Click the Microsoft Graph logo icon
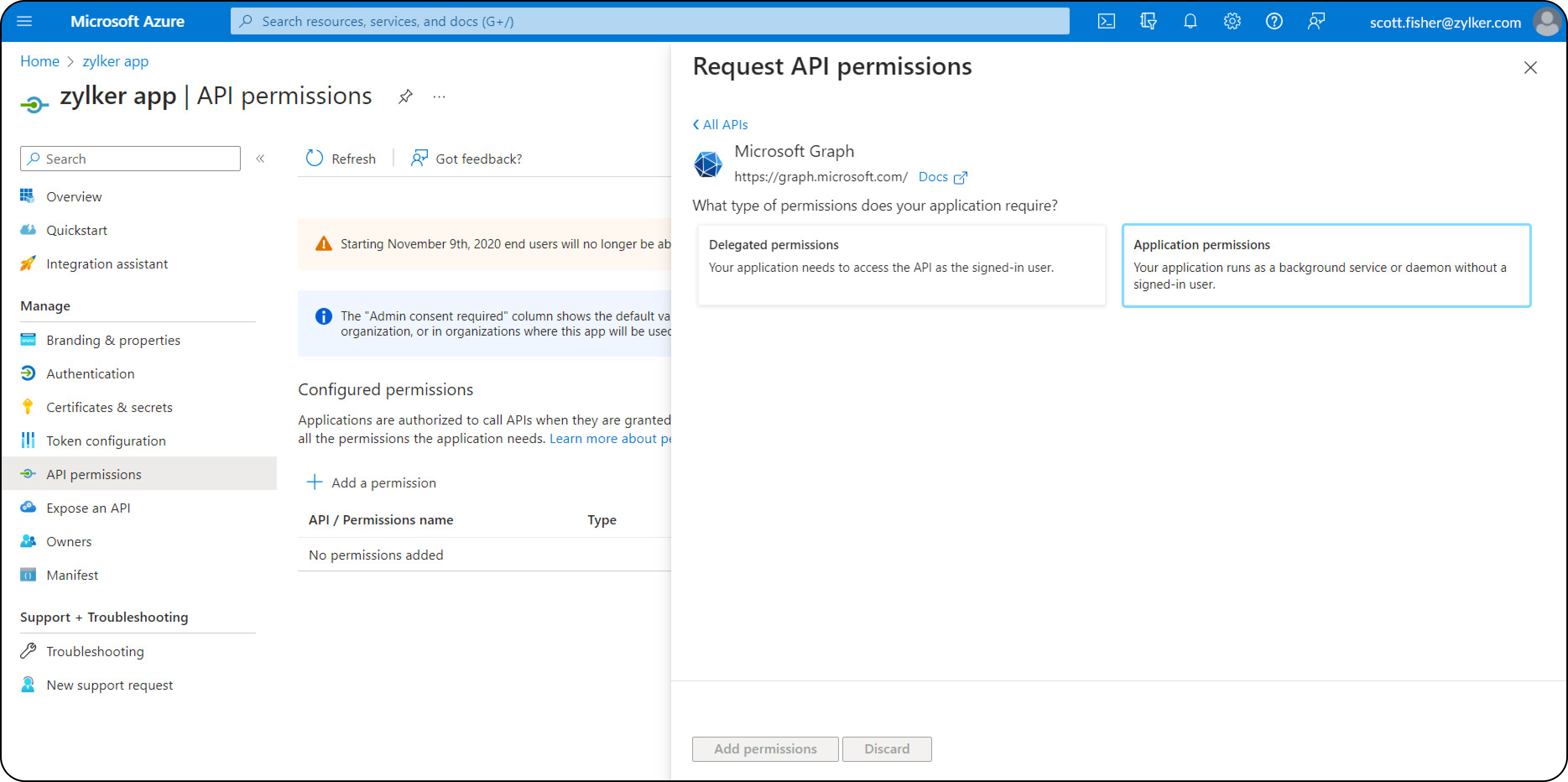Image resolution: width=1568 pixels, height=782 pixels. pyautogui.click(x=708, y=164)
